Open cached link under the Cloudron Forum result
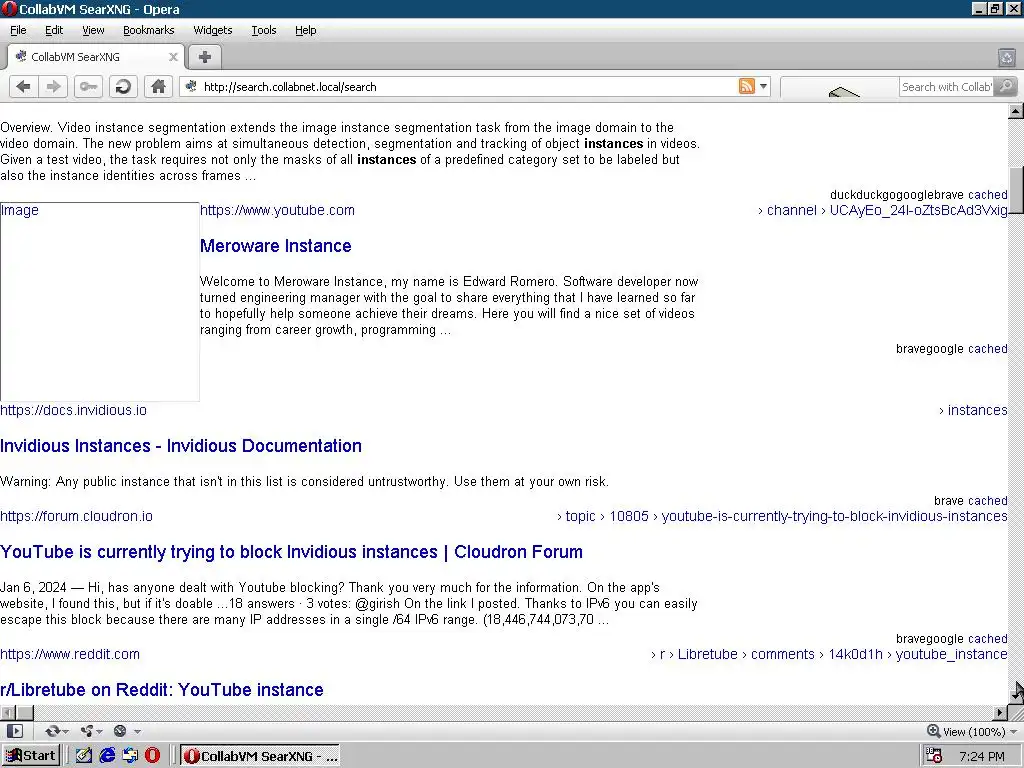This screenshot has height=768, width=1024. pyautogui.click(x=987, y=639)
